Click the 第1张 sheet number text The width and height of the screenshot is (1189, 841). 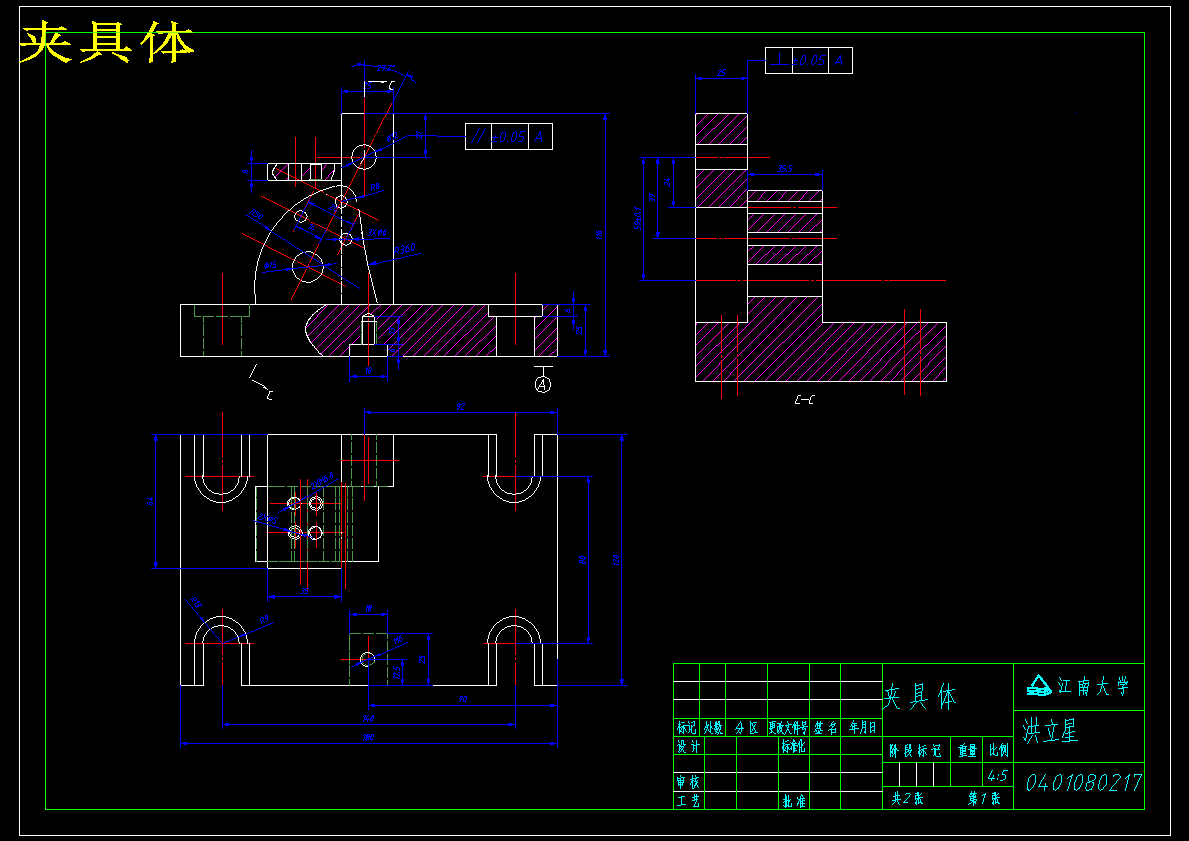pos(984,799)
